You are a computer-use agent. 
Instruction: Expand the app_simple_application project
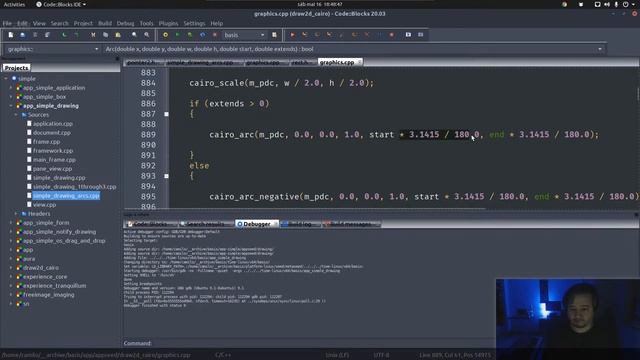[11, 88]
